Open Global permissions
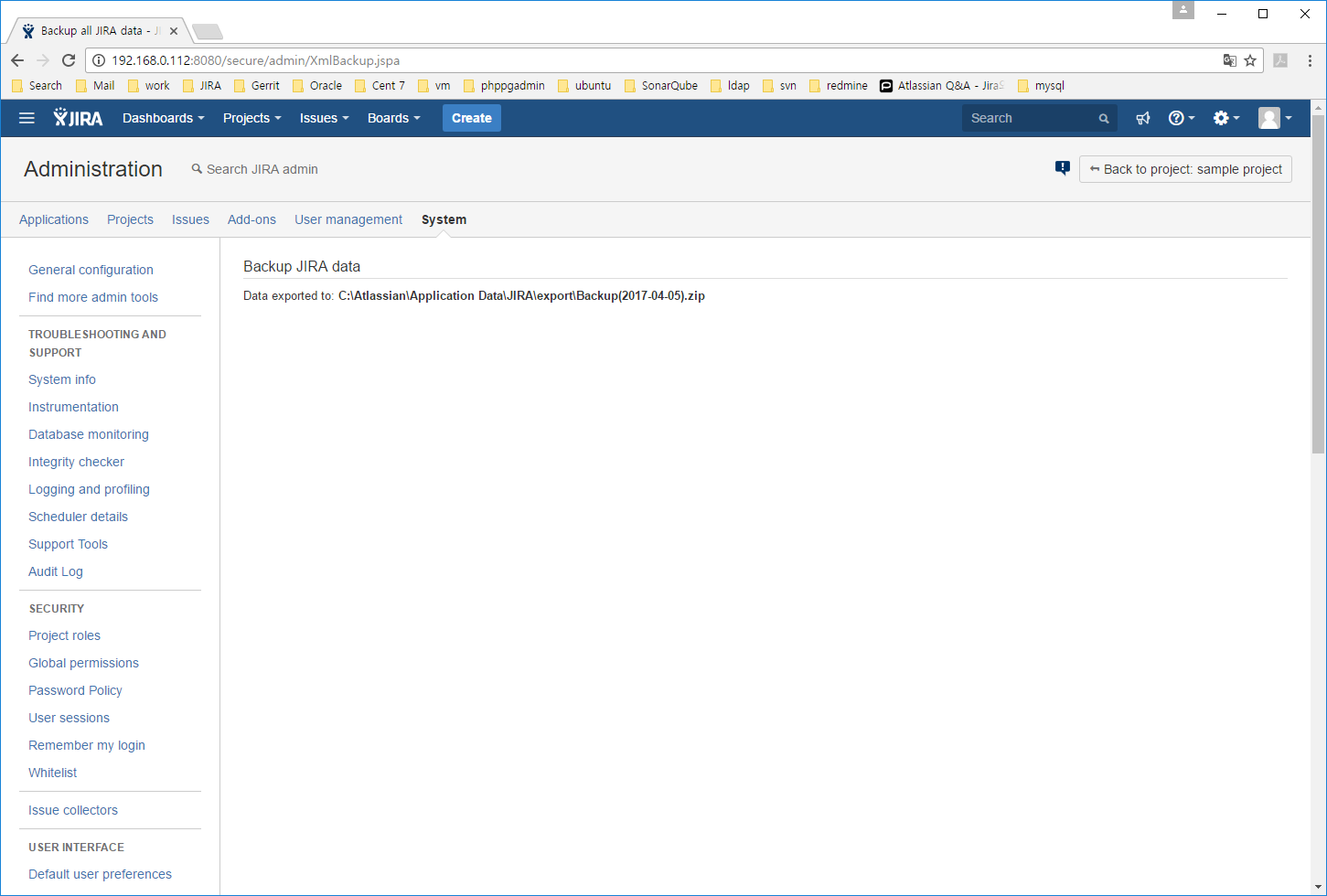Viewport: 1327px width, 896px height. pyautogui.click(x=83, y=663)
